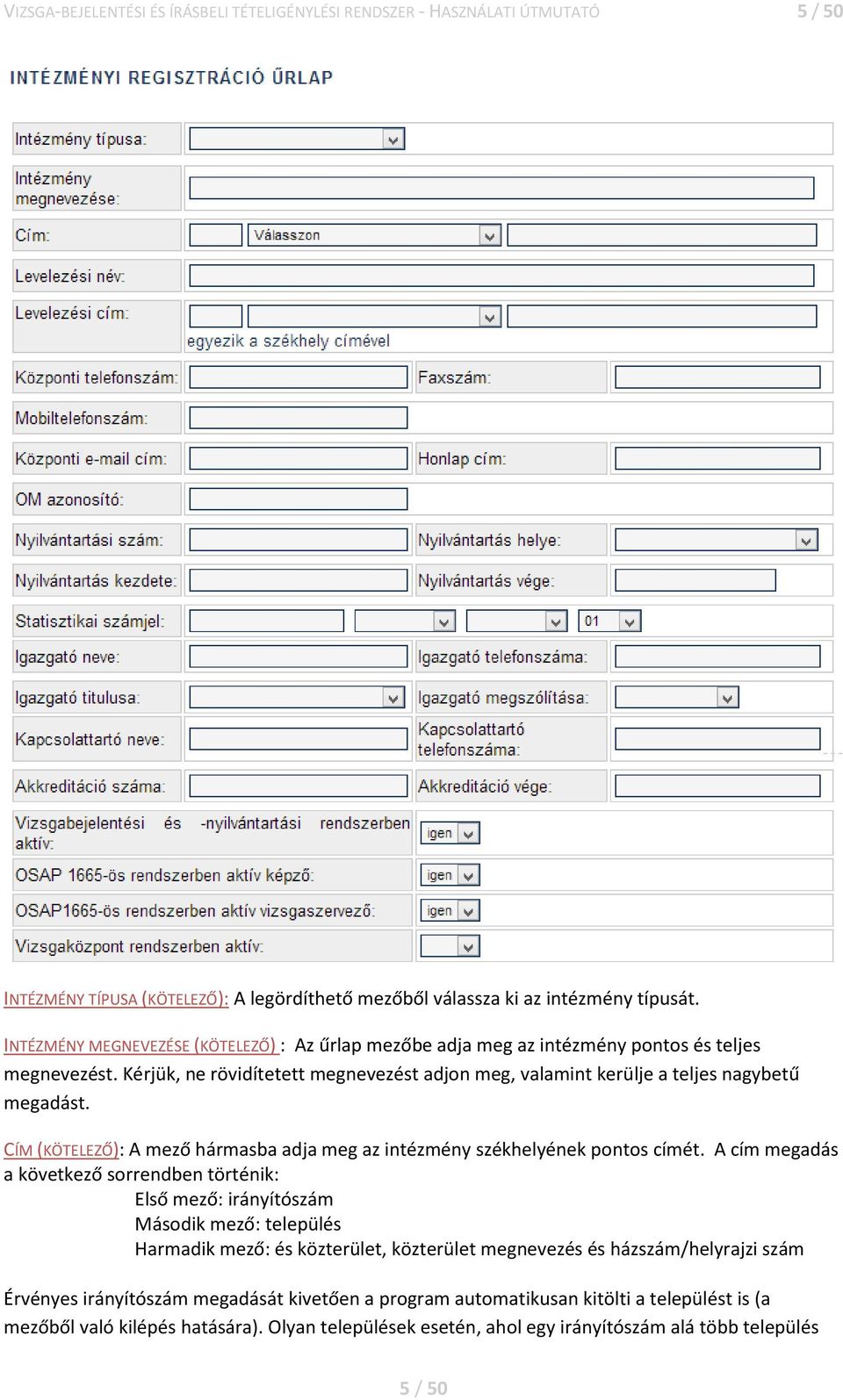The height and width of the screenshot is (1400, 843).
Task: Click the Faxszám input field
Action: 717,377
